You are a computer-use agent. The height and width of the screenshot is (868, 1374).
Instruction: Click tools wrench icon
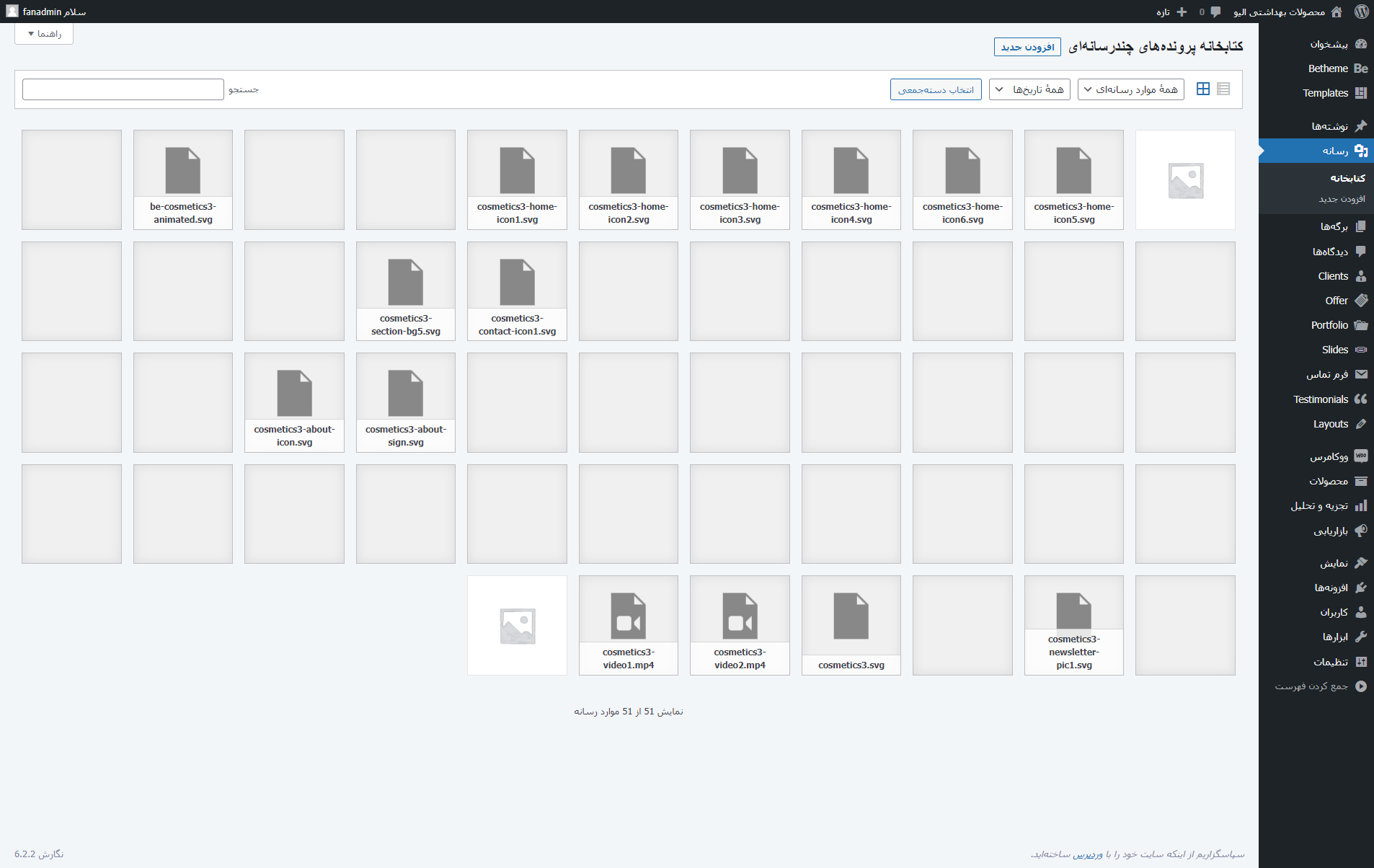pos(1361,637)
